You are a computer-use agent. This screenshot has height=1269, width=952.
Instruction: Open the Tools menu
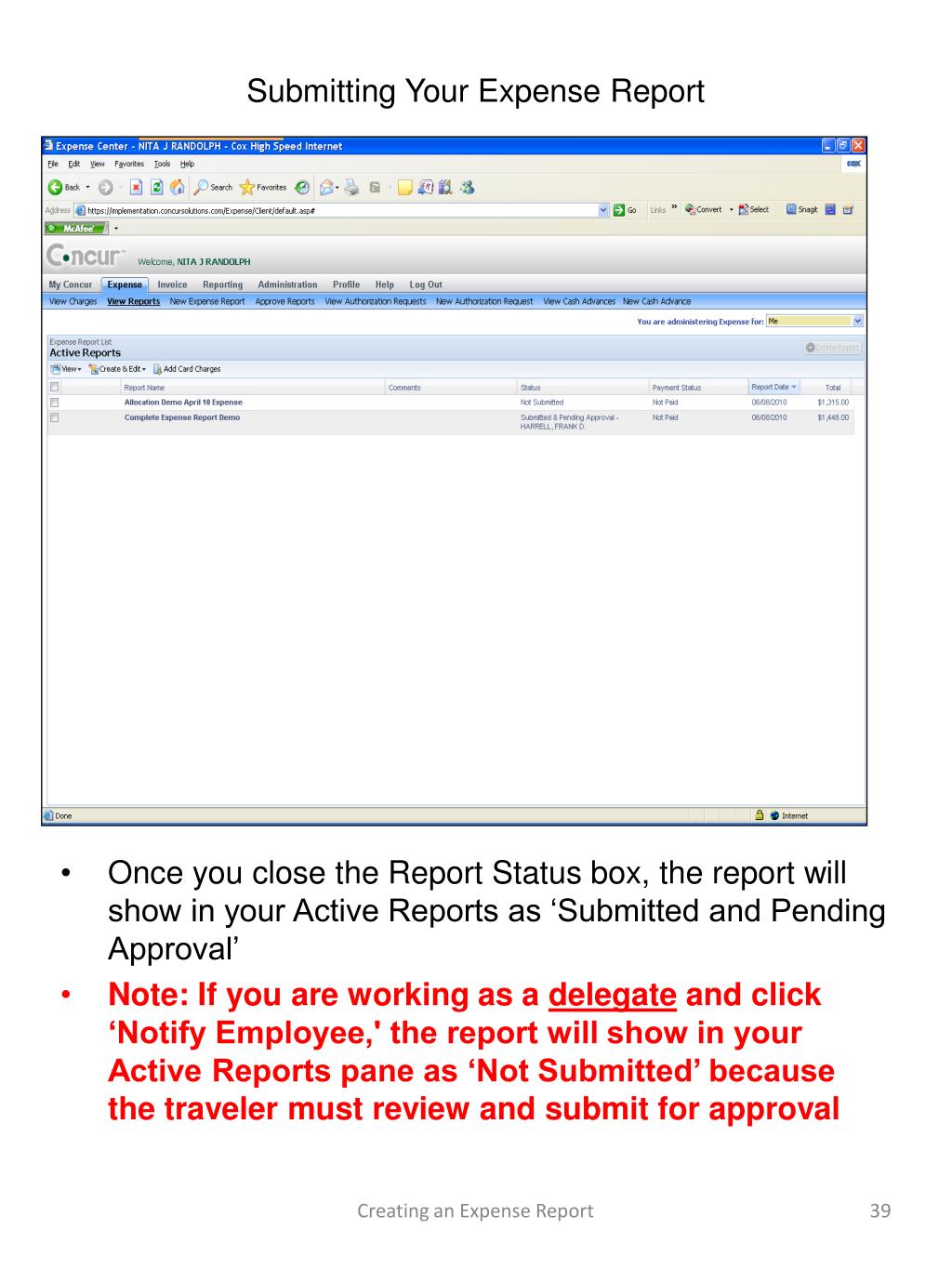[x=162, y=165]
